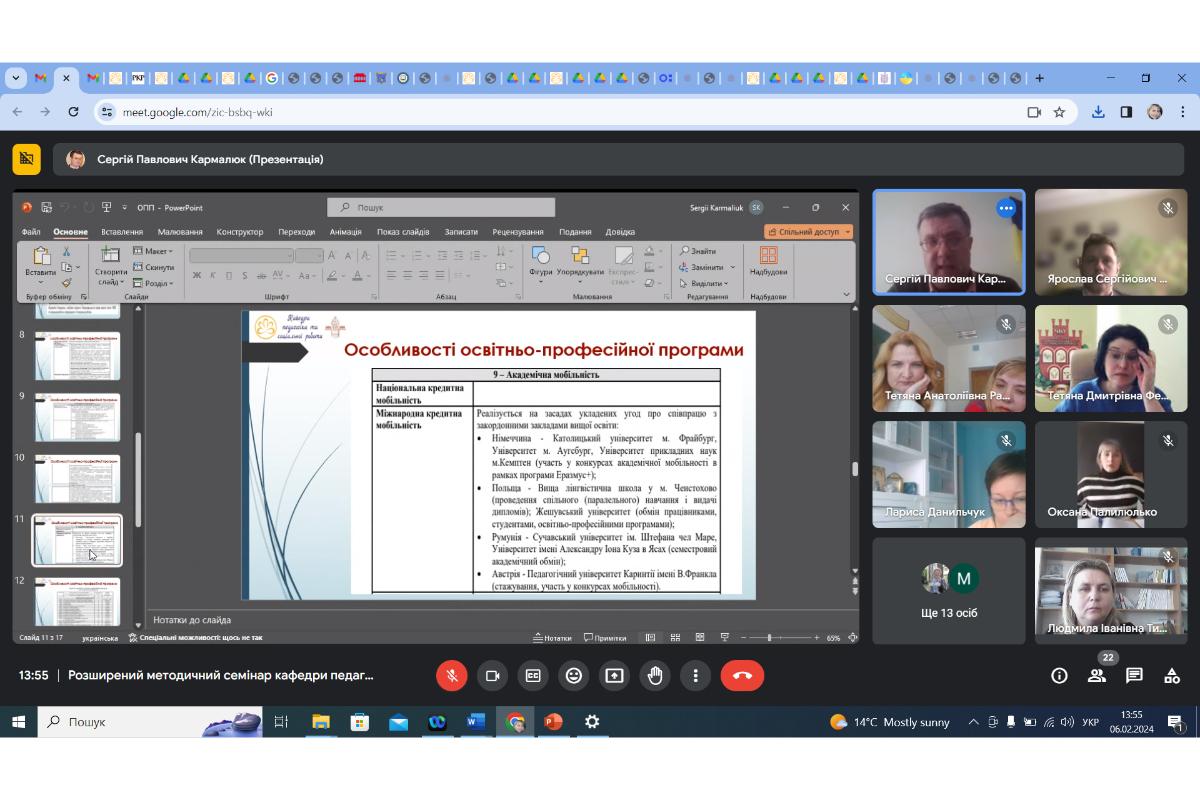The image size is (1200, 800).
Task: Click the 'Ще 13 осіб' participants tile
Action: point(949,590)
